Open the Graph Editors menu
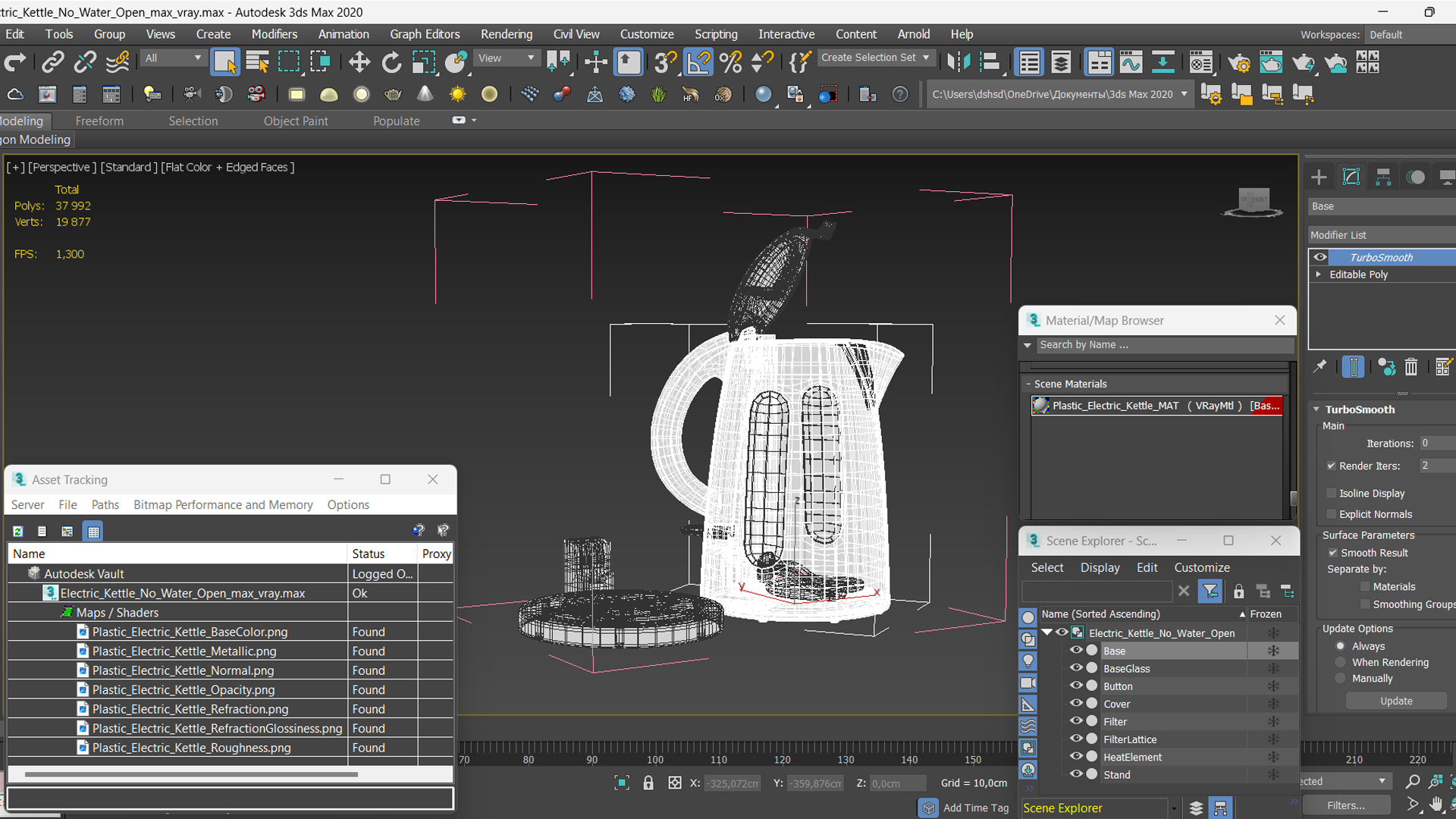Screen dimensions: 1456x819 tap(425, 34)
